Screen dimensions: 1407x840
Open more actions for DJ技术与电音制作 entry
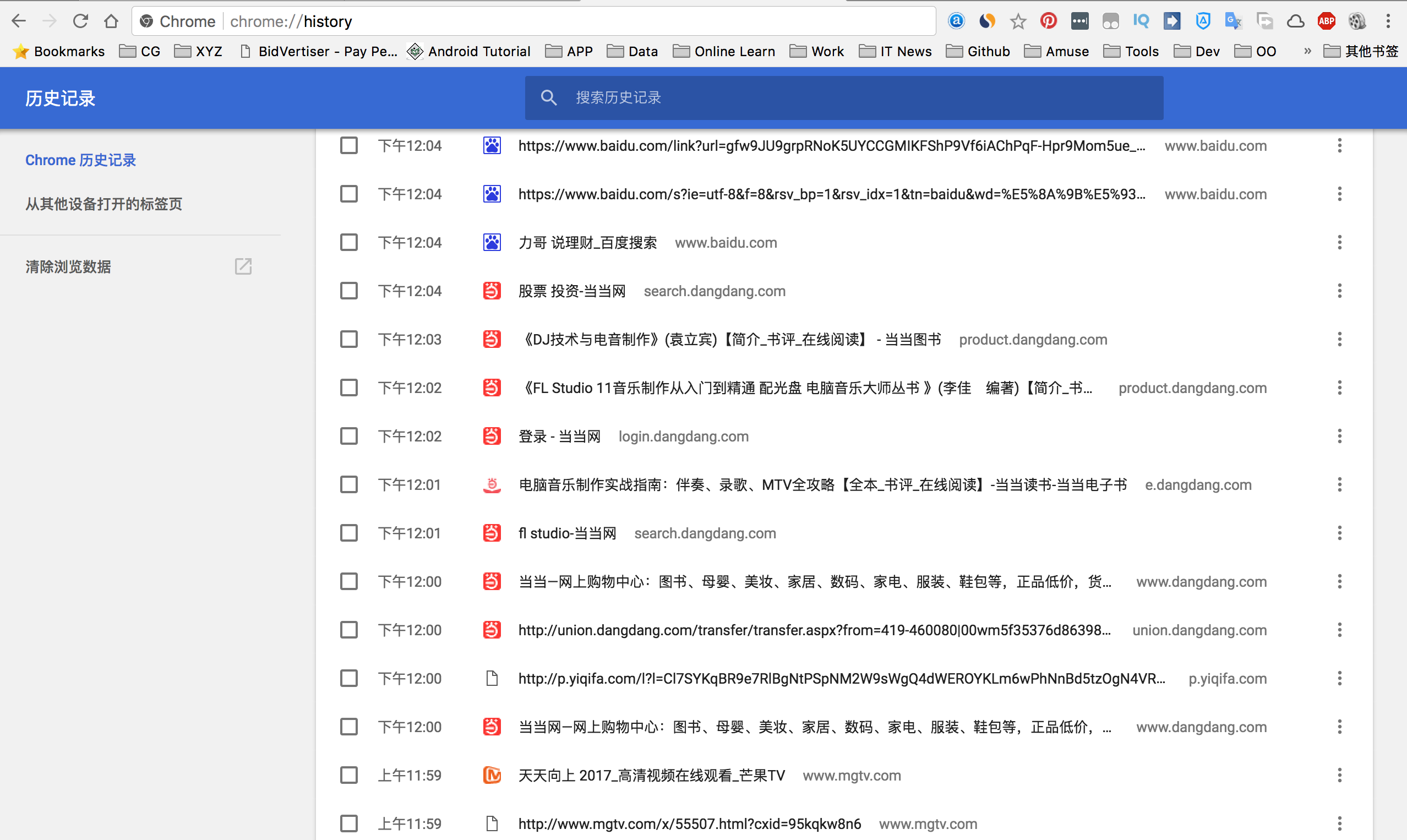[1339, 339]
